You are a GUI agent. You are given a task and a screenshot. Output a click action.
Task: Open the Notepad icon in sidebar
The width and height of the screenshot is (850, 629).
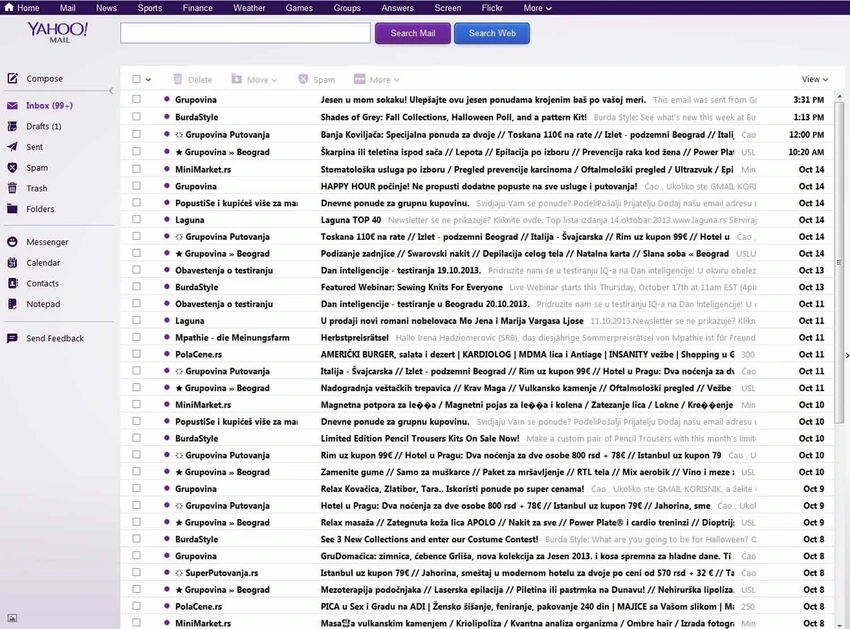tap(12, 304)
